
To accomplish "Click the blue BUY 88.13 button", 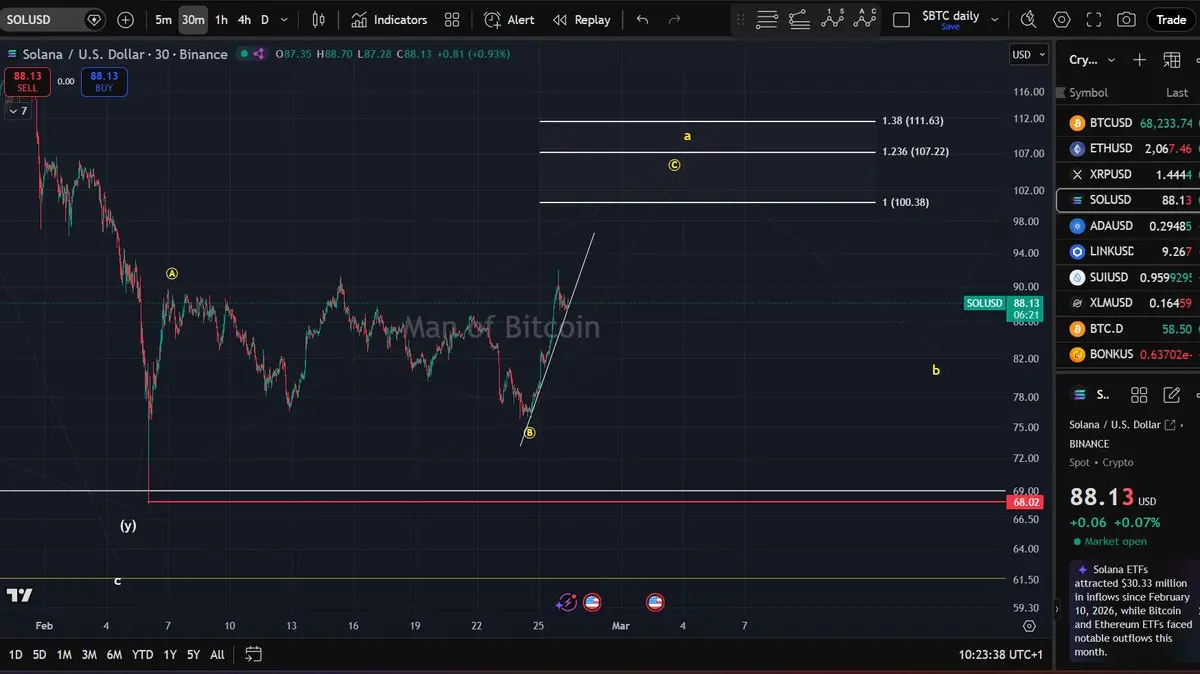I will [x=104, y=82].
